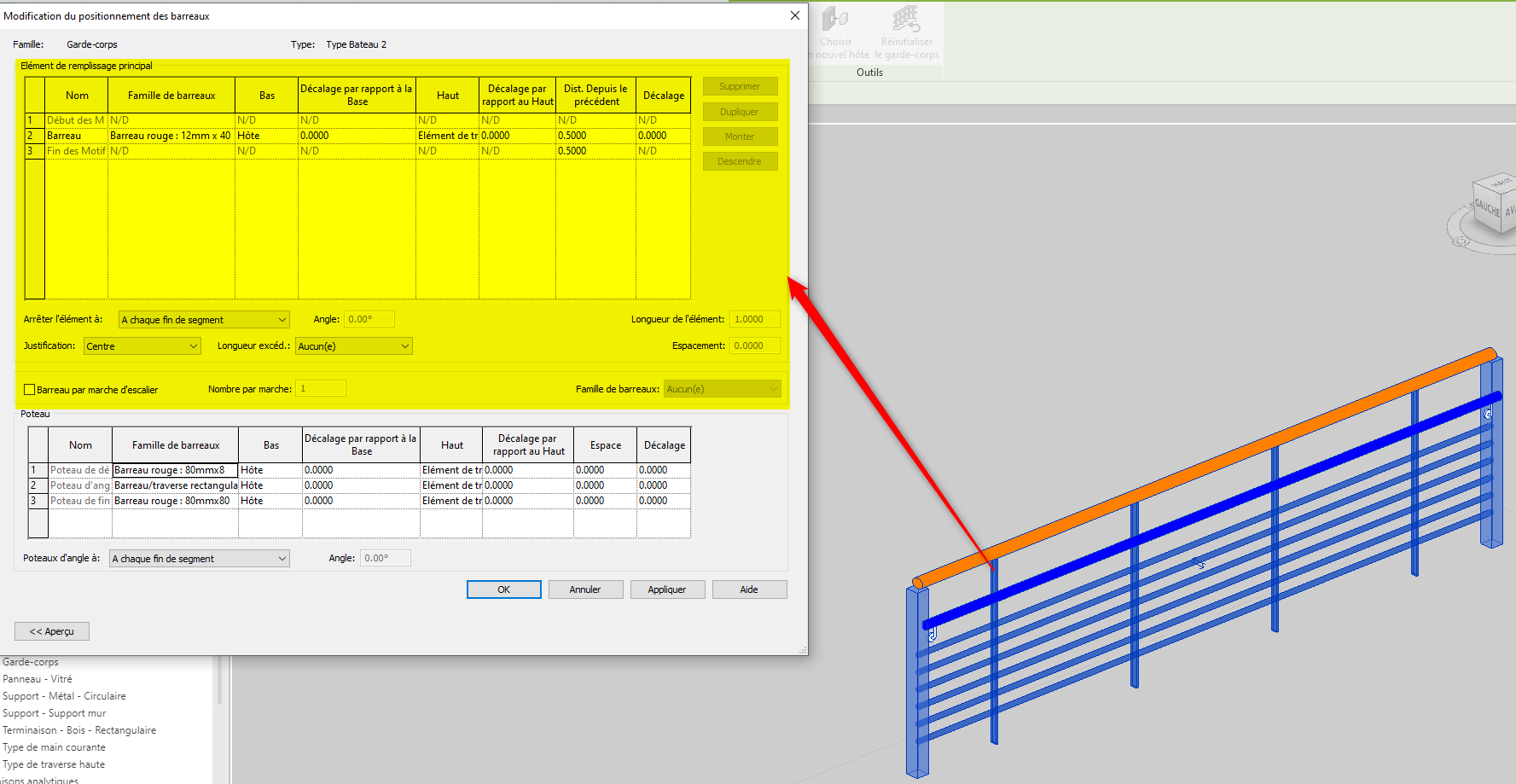Screen dimensions: 1516x784
Task: Click the main pattern Angle field
Action: pos(369,319)
